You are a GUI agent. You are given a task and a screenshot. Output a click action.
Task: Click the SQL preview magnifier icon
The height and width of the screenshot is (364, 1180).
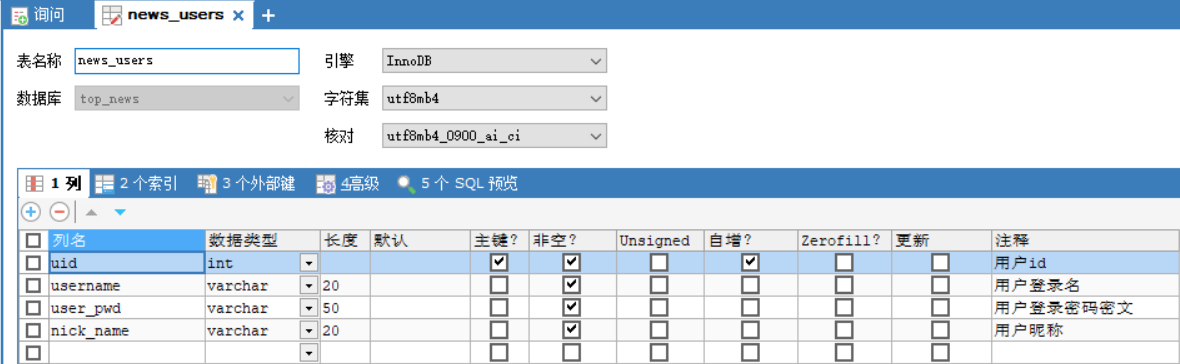coord(406,184)
